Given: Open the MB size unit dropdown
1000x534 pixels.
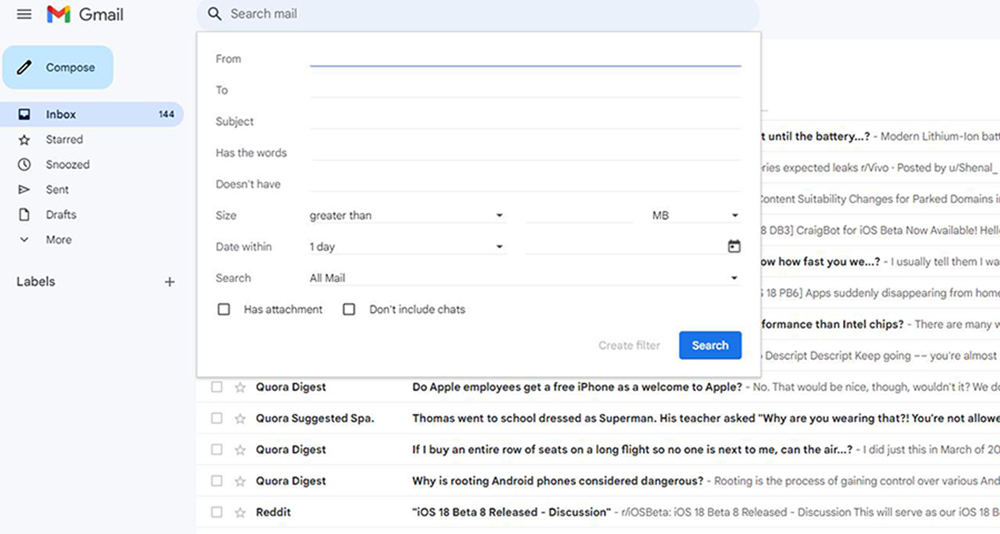Looking at the screenshot, I should coord(695,216).
